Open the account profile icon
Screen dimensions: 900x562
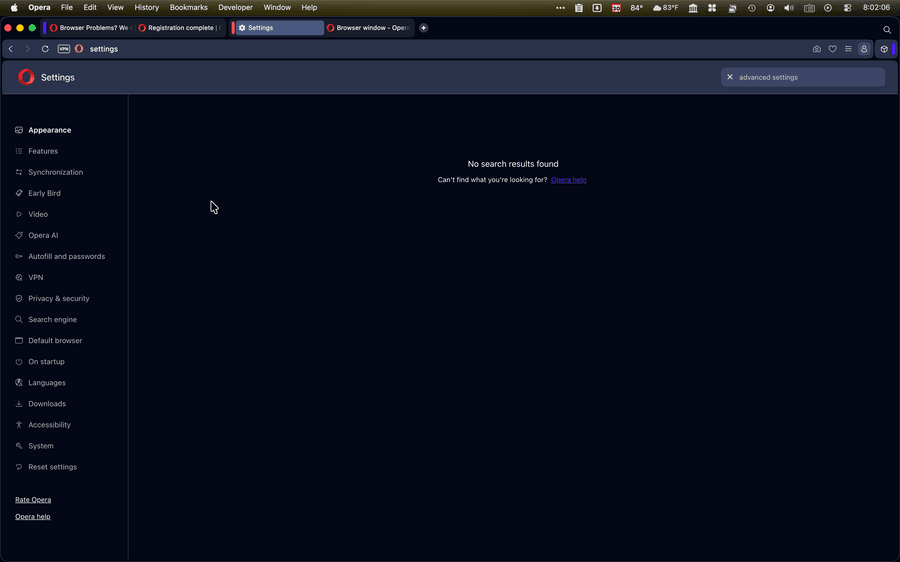pyautogui.click(x=864, y=49)
